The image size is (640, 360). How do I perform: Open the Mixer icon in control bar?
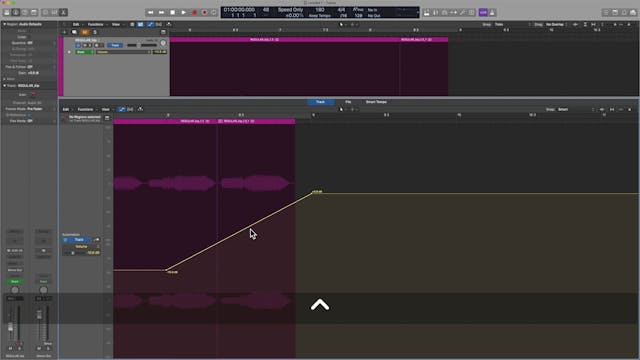(54, 13)
